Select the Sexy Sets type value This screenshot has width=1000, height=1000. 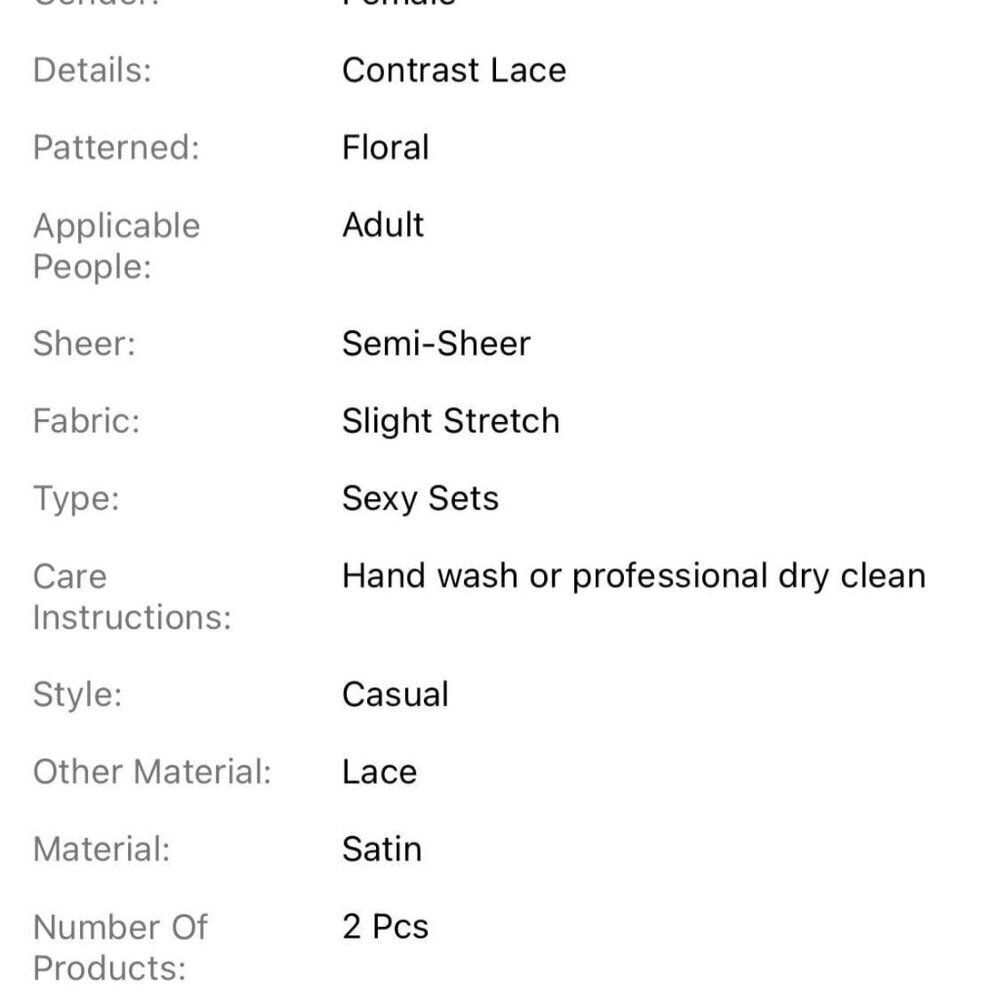click(x=420, y=499)
